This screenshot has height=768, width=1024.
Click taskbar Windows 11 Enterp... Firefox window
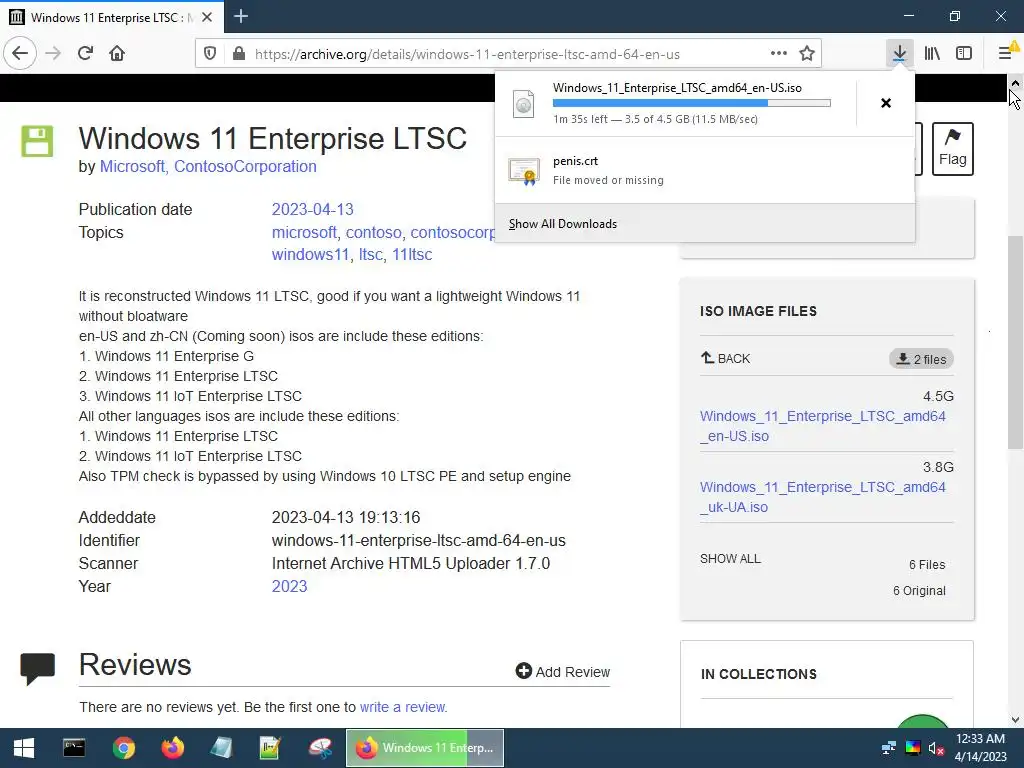point(424,748)
